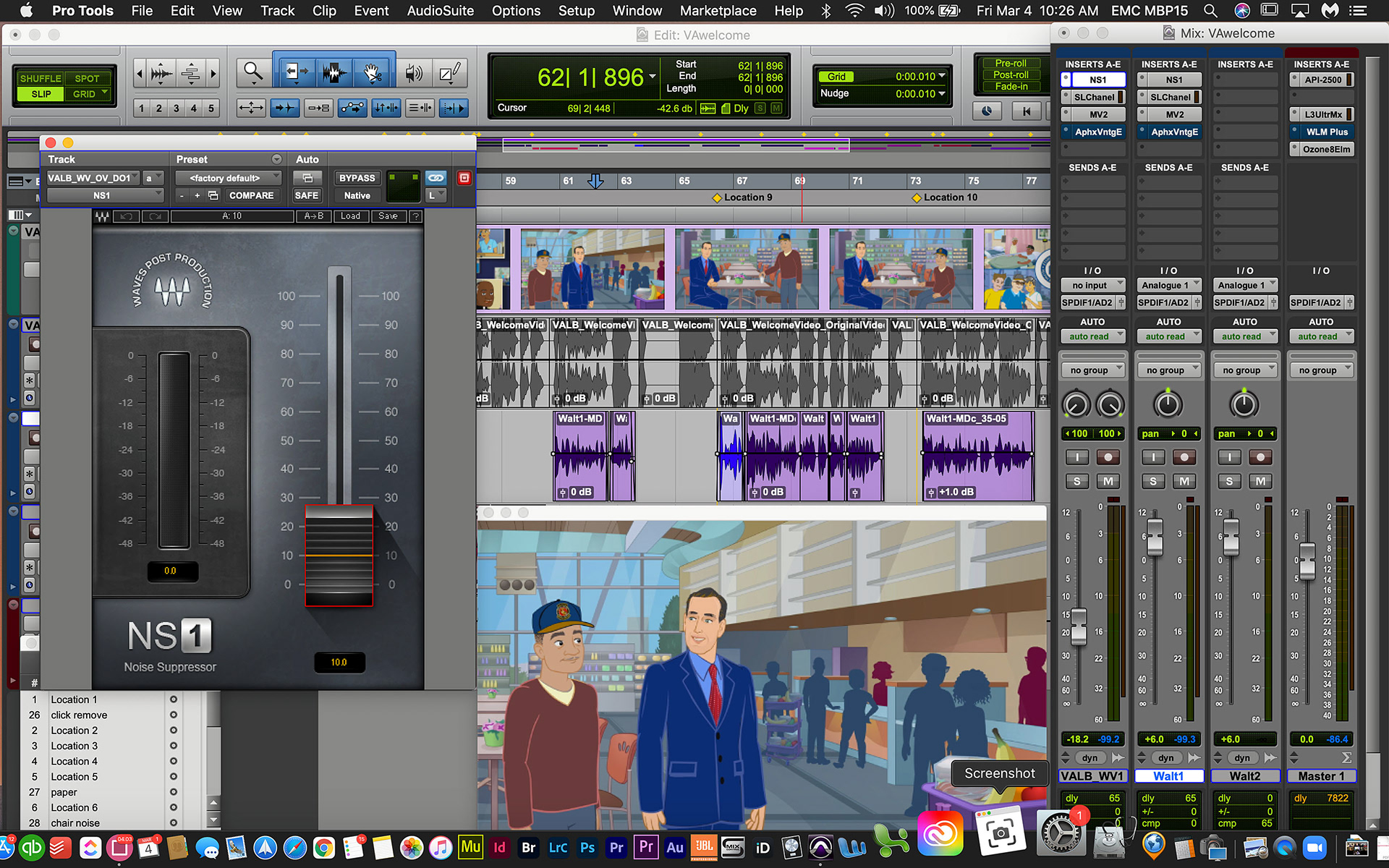Click COMPARE button in the plug-in header
The image size is (1389, 868).
tap(251, 195)
